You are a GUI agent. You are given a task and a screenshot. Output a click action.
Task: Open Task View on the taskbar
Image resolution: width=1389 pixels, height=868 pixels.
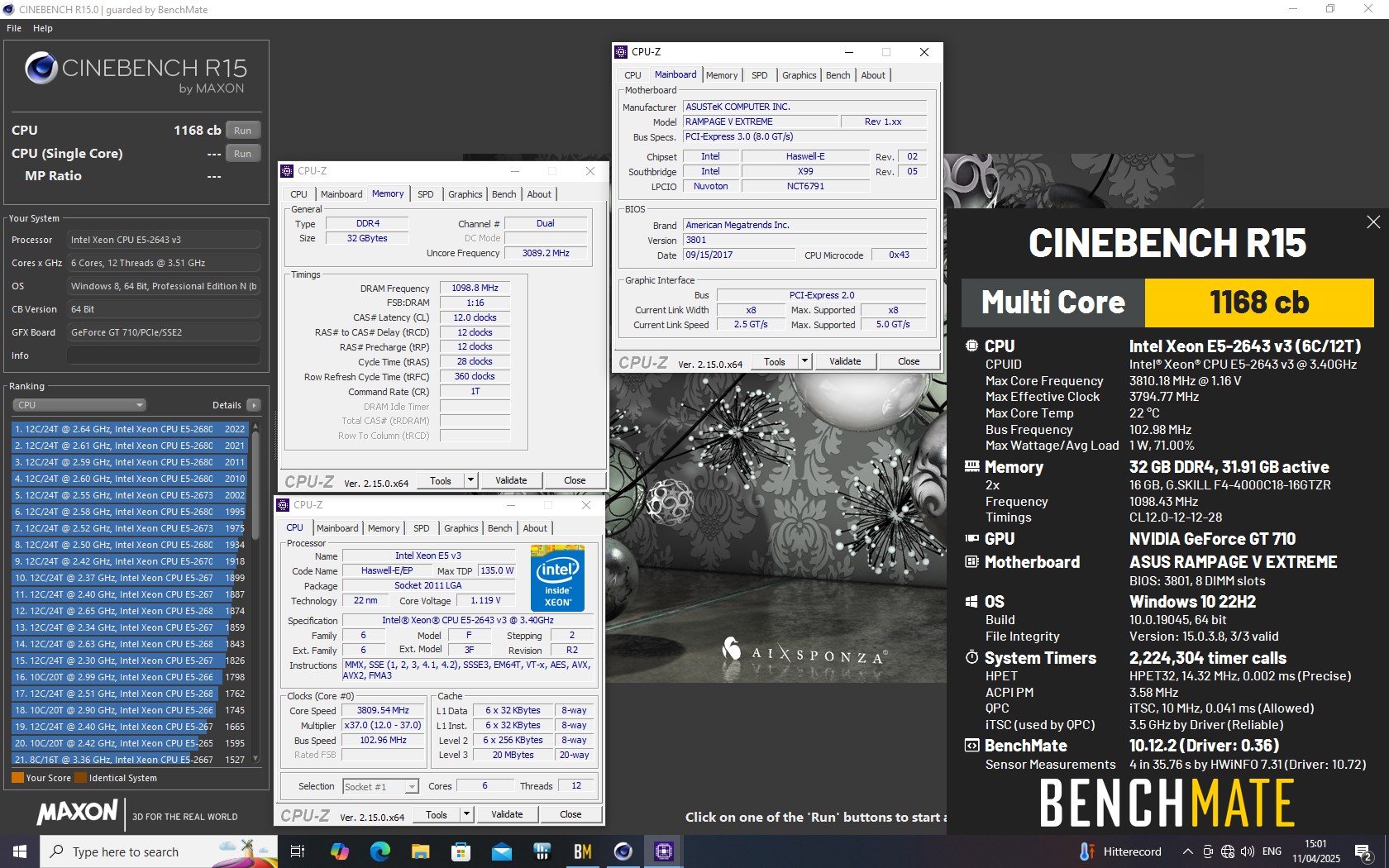(298, 851)
